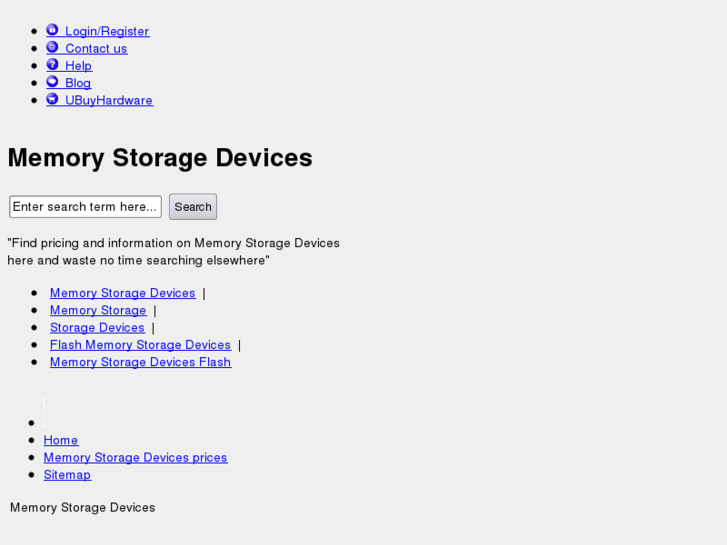Open 'Flash Memory Storage Devices' link
Screen dimensions: 727x545
[140, 345]
